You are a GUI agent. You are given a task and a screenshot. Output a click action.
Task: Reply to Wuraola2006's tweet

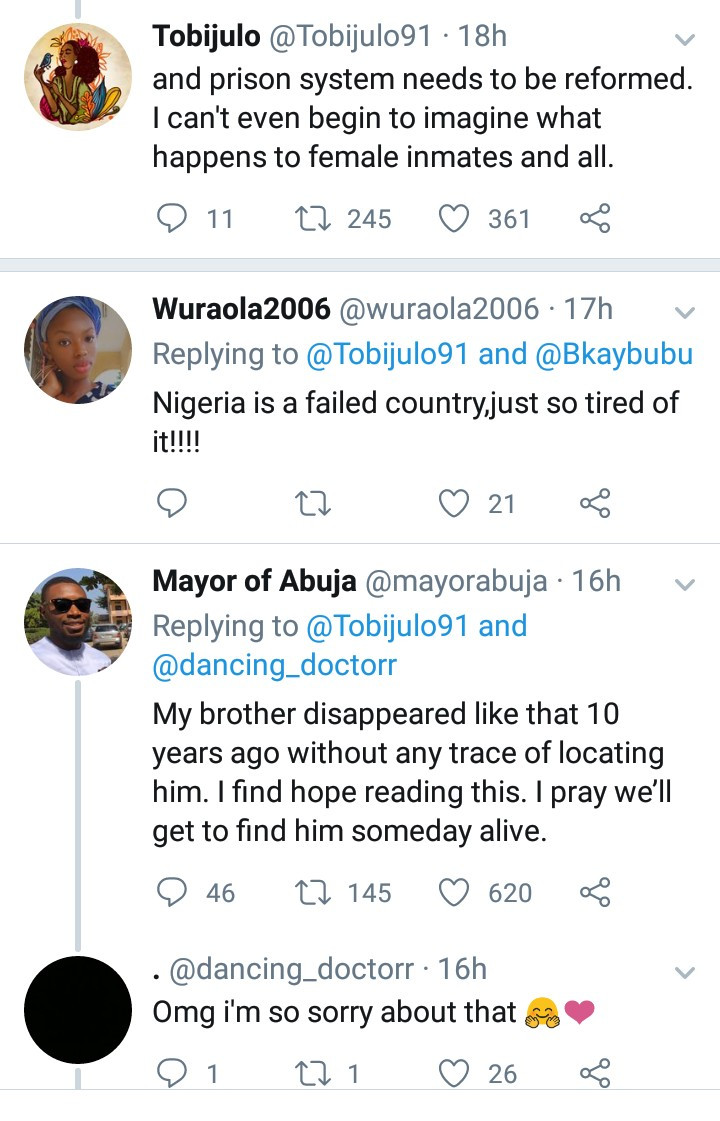point(173,504)
